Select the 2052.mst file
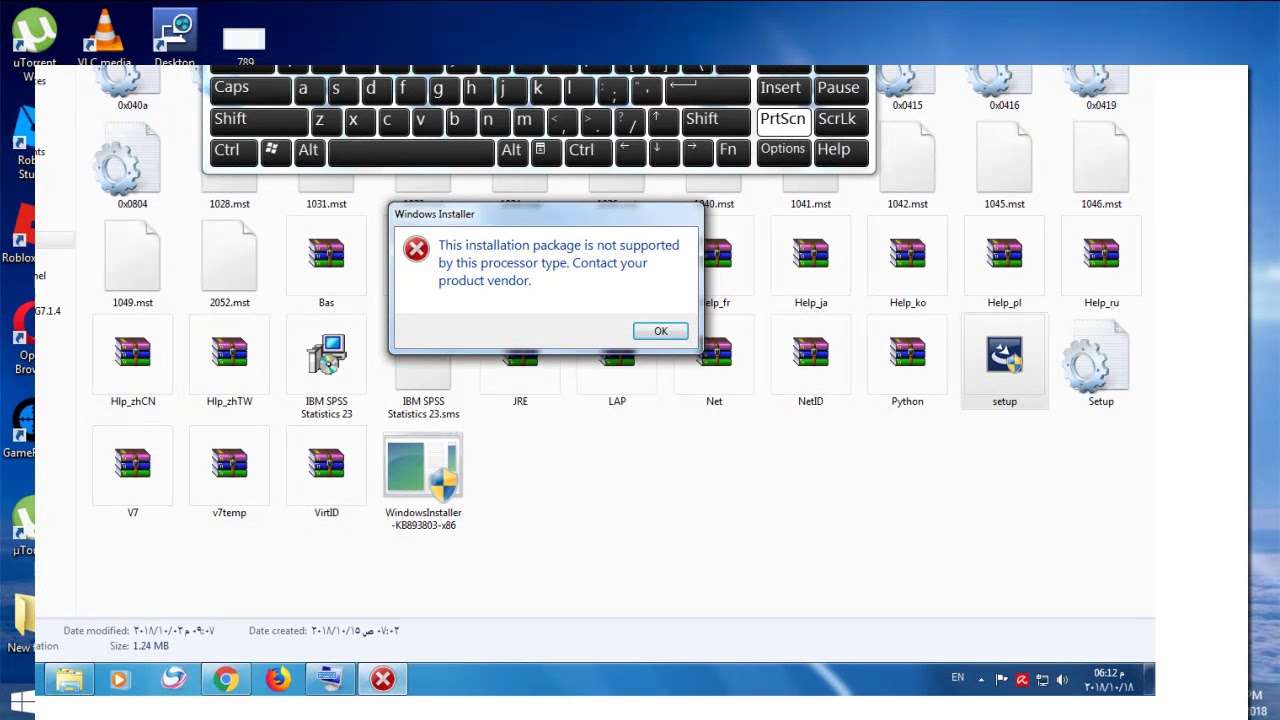 229,263
